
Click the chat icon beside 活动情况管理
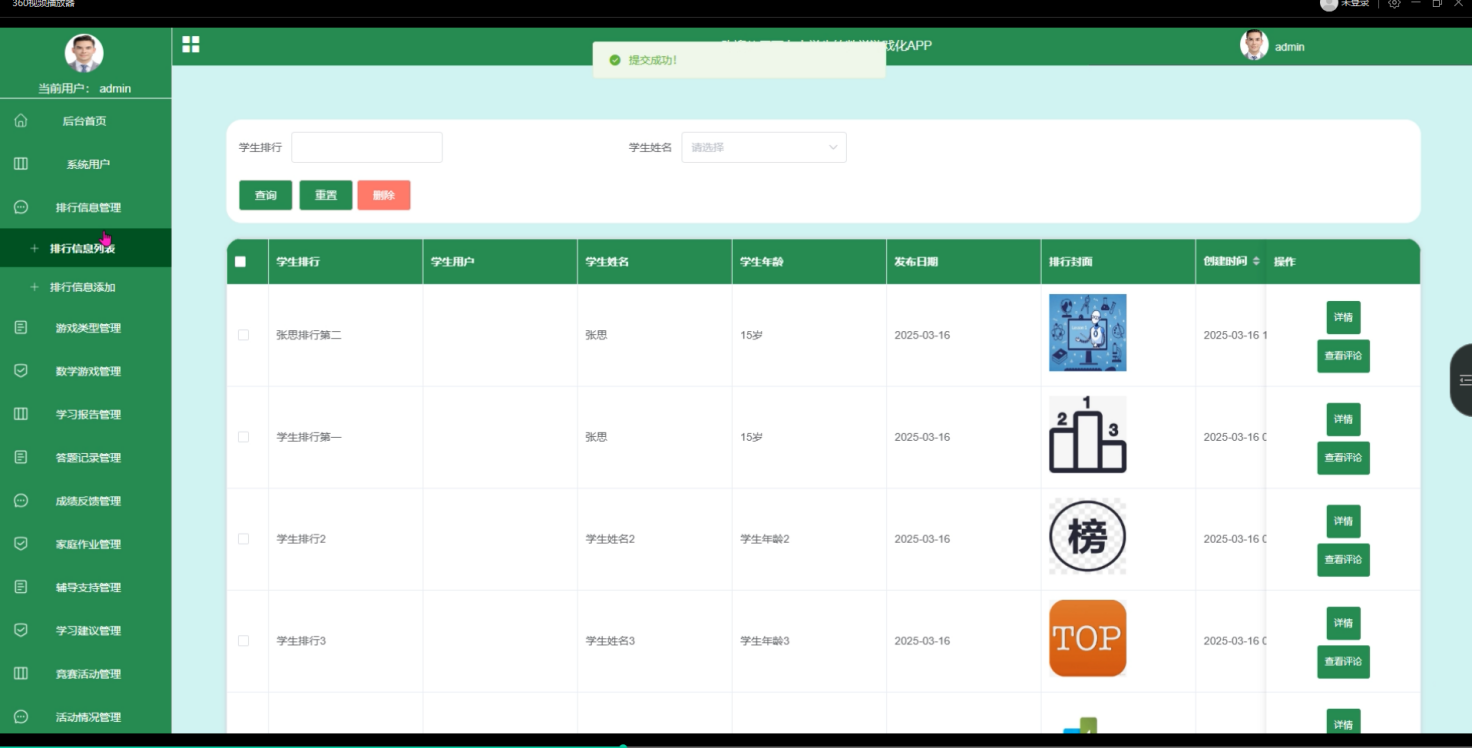click(21, 716)
